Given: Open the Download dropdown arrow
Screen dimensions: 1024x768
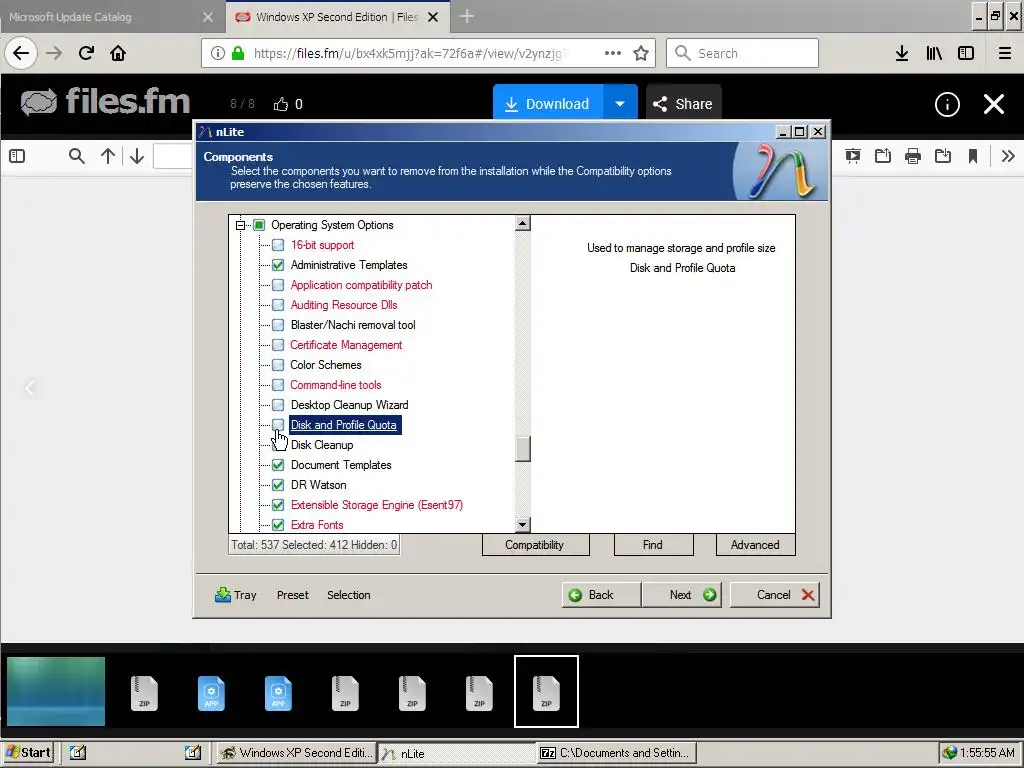Looking at the screenshot, I should coord(620,104).
